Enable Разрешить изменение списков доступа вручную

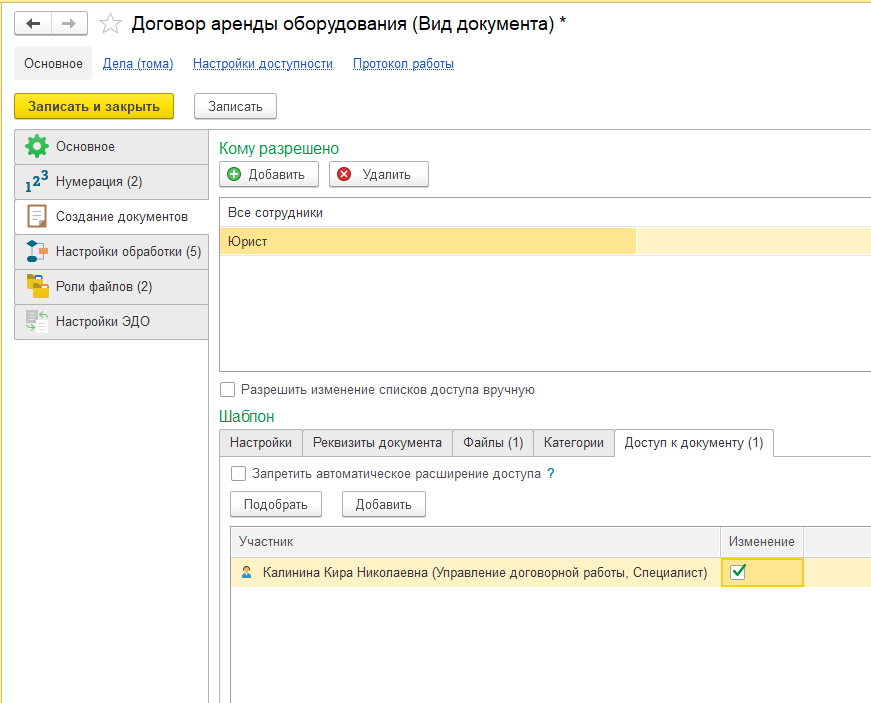227,390
